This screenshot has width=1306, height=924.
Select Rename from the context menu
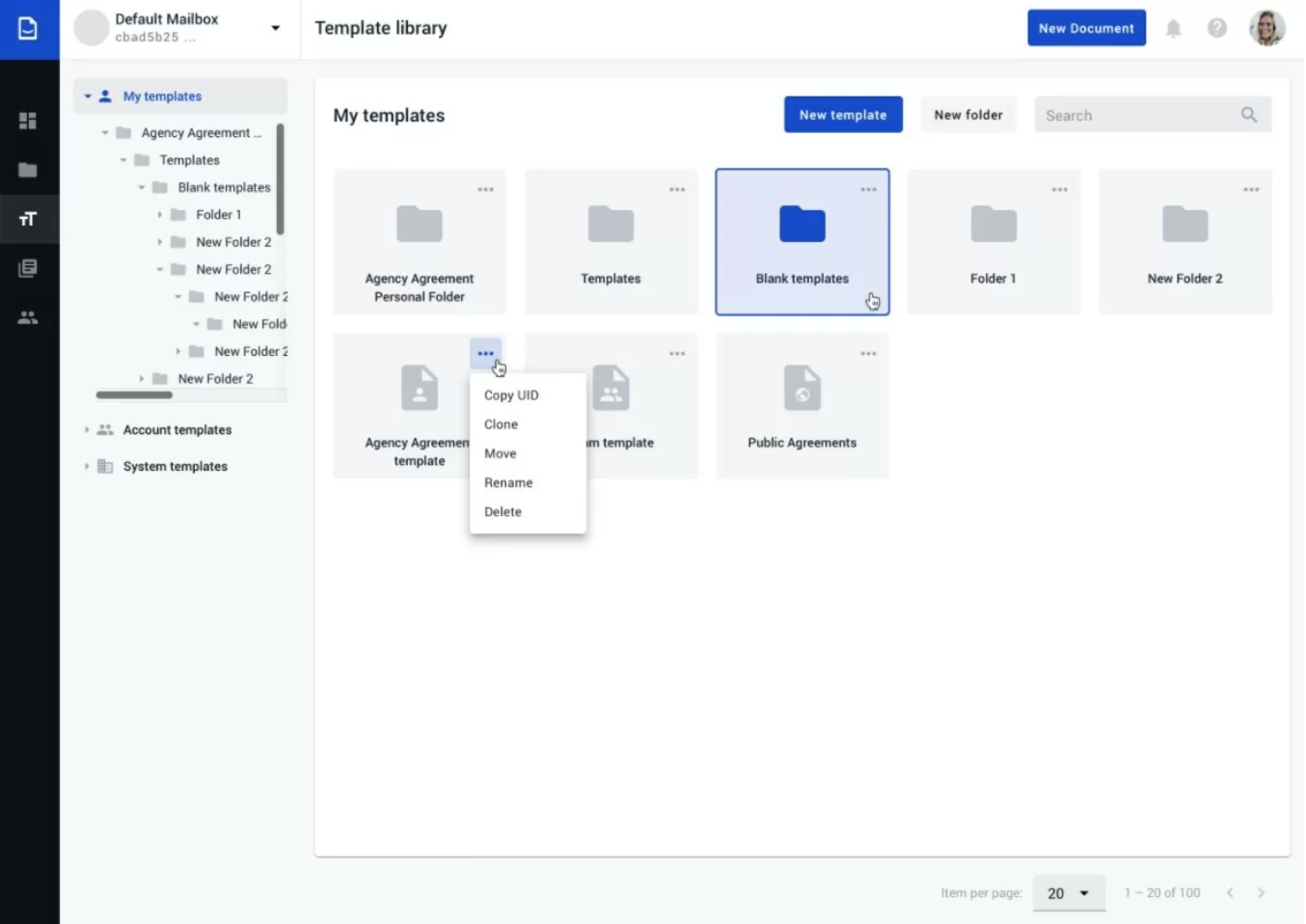tap(508, 482)
